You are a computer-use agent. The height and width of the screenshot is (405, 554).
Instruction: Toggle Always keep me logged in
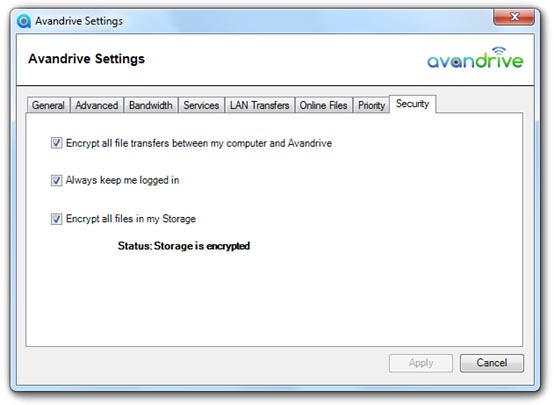(x=57, y=180)
